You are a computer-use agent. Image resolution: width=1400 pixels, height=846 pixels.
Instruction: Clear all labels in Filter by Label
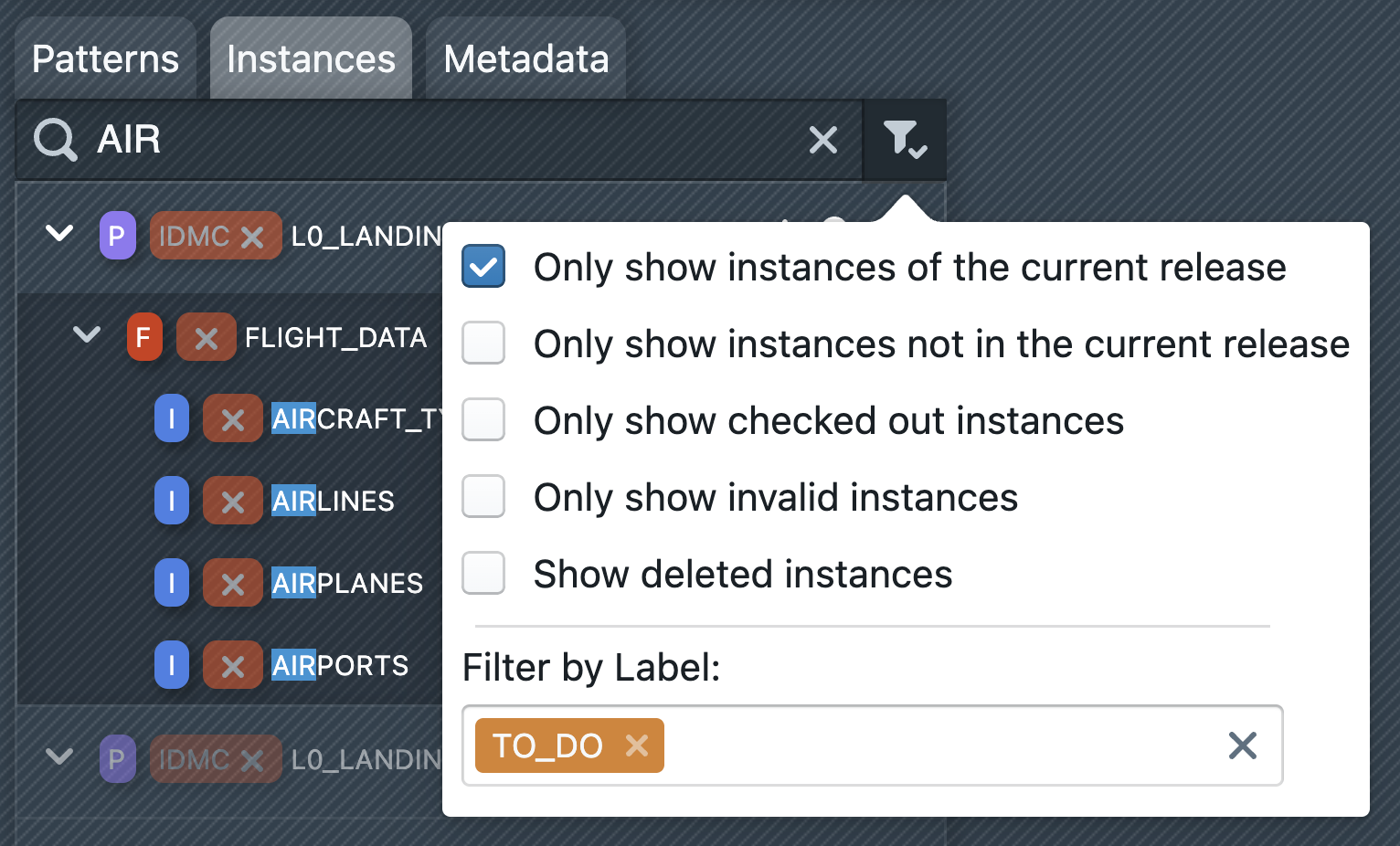pyautogui.click(x=1242, y=746)
